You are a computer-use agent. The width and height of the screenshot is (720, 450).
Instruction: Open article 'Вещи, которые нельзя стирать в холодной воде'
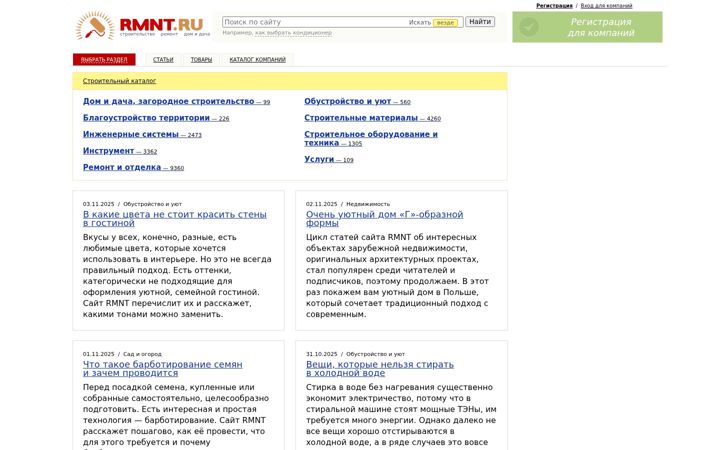click(380, 369)
